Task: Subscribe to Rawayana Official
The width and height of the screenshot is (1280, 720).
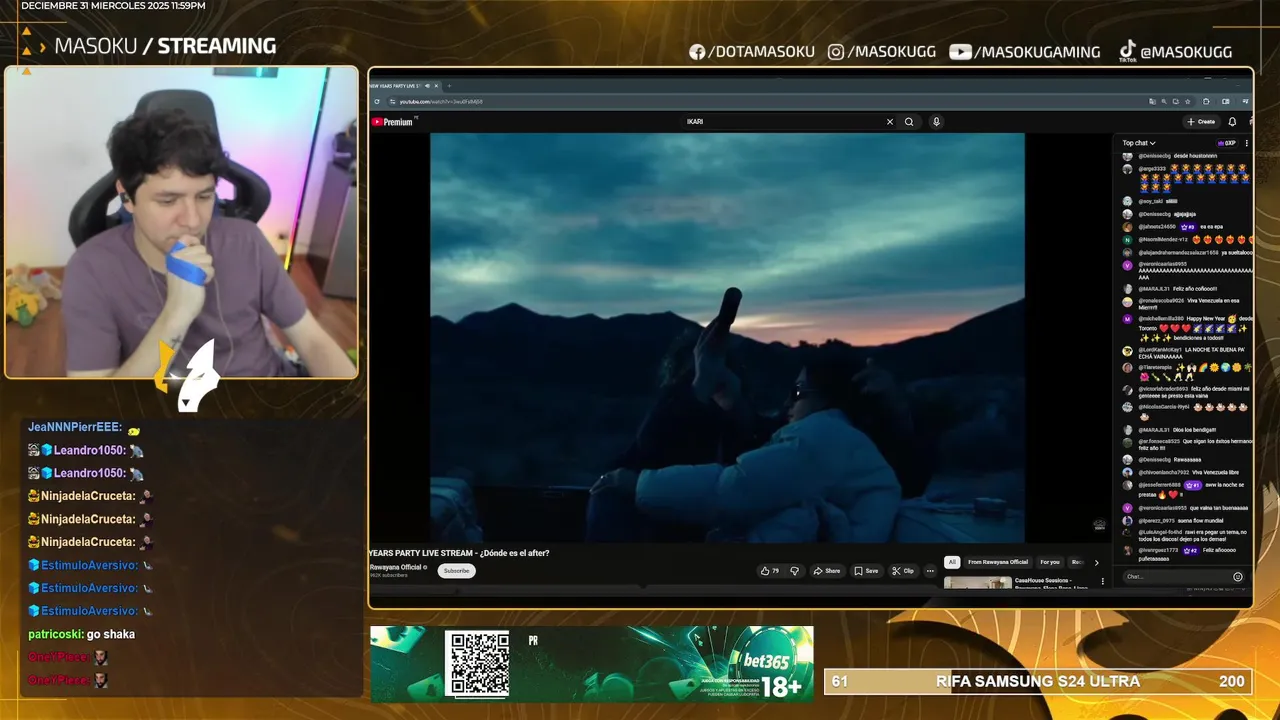Action: click(456, 571)
